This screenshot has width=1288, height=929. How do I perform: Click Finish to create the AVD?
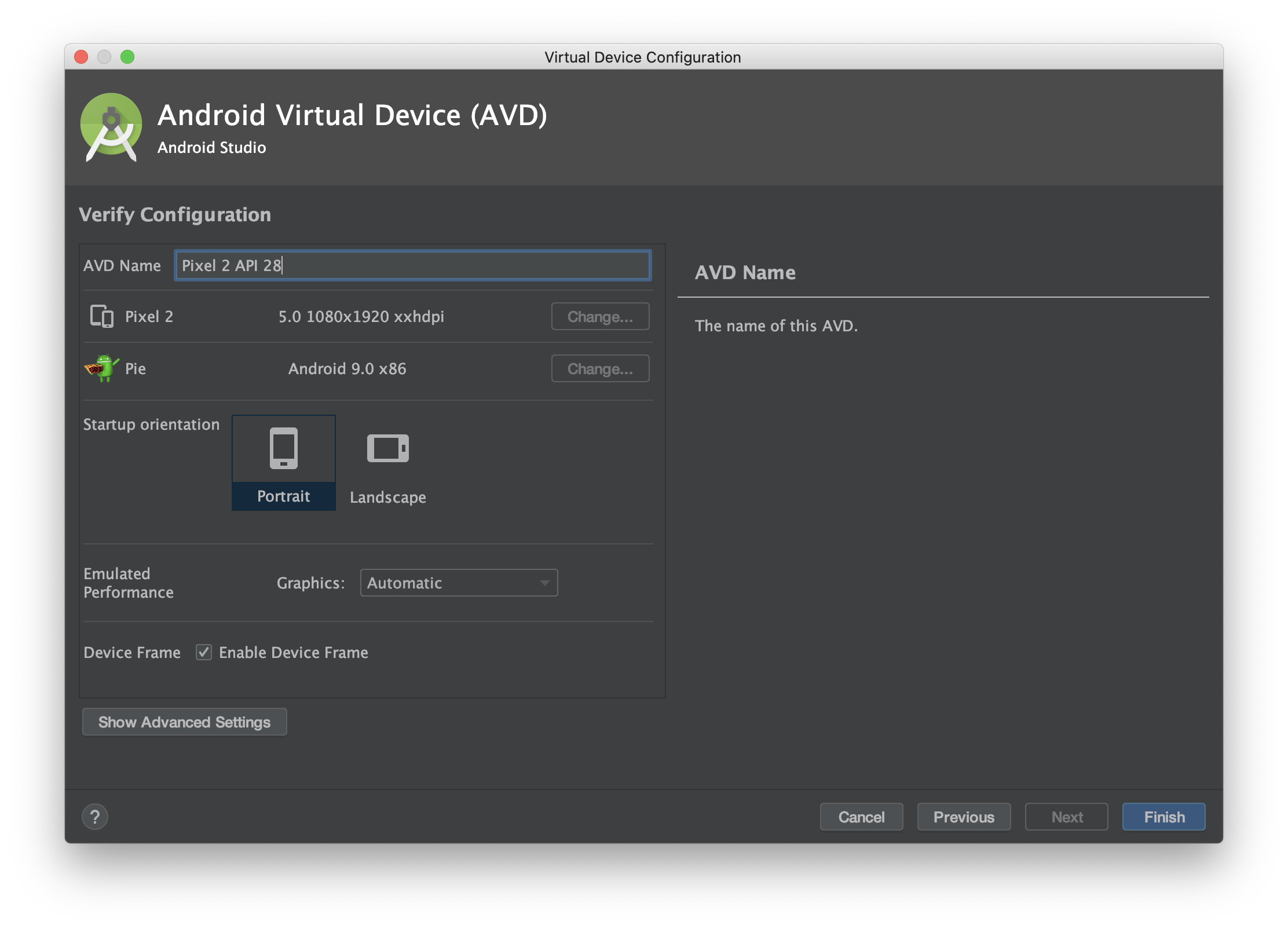coord(1163,817)
